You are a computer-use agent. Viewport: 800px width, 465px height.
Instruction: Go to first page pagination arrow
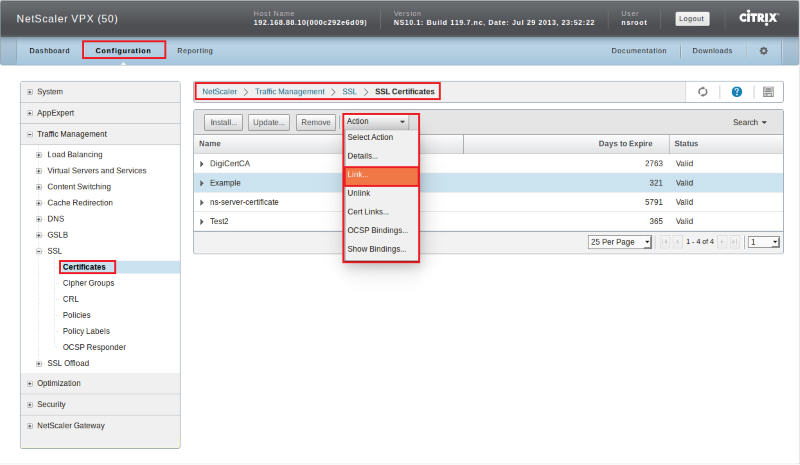point(665,241)
